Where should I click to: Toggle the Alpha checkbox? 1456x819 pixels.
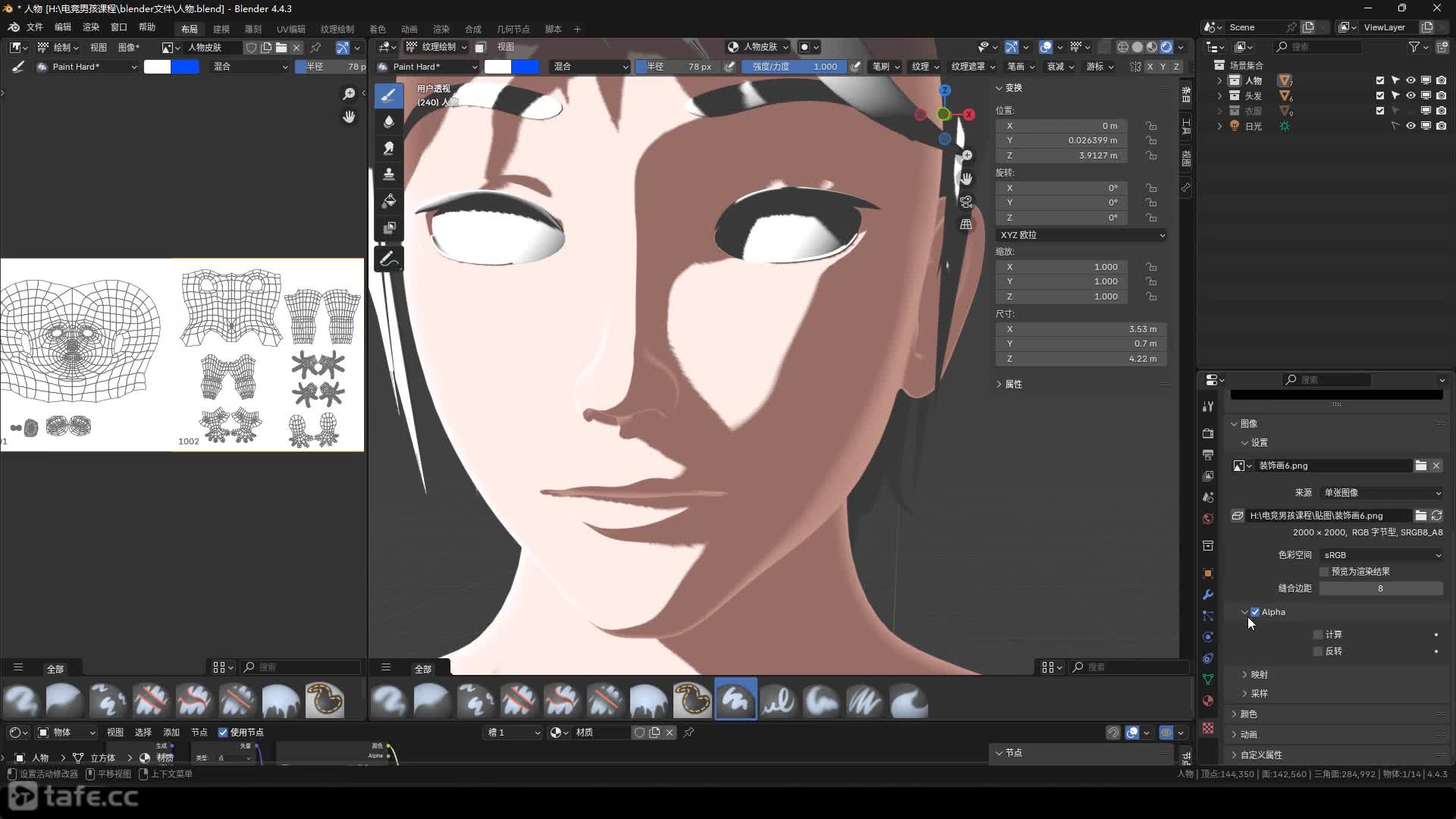tap(1255, 612)
